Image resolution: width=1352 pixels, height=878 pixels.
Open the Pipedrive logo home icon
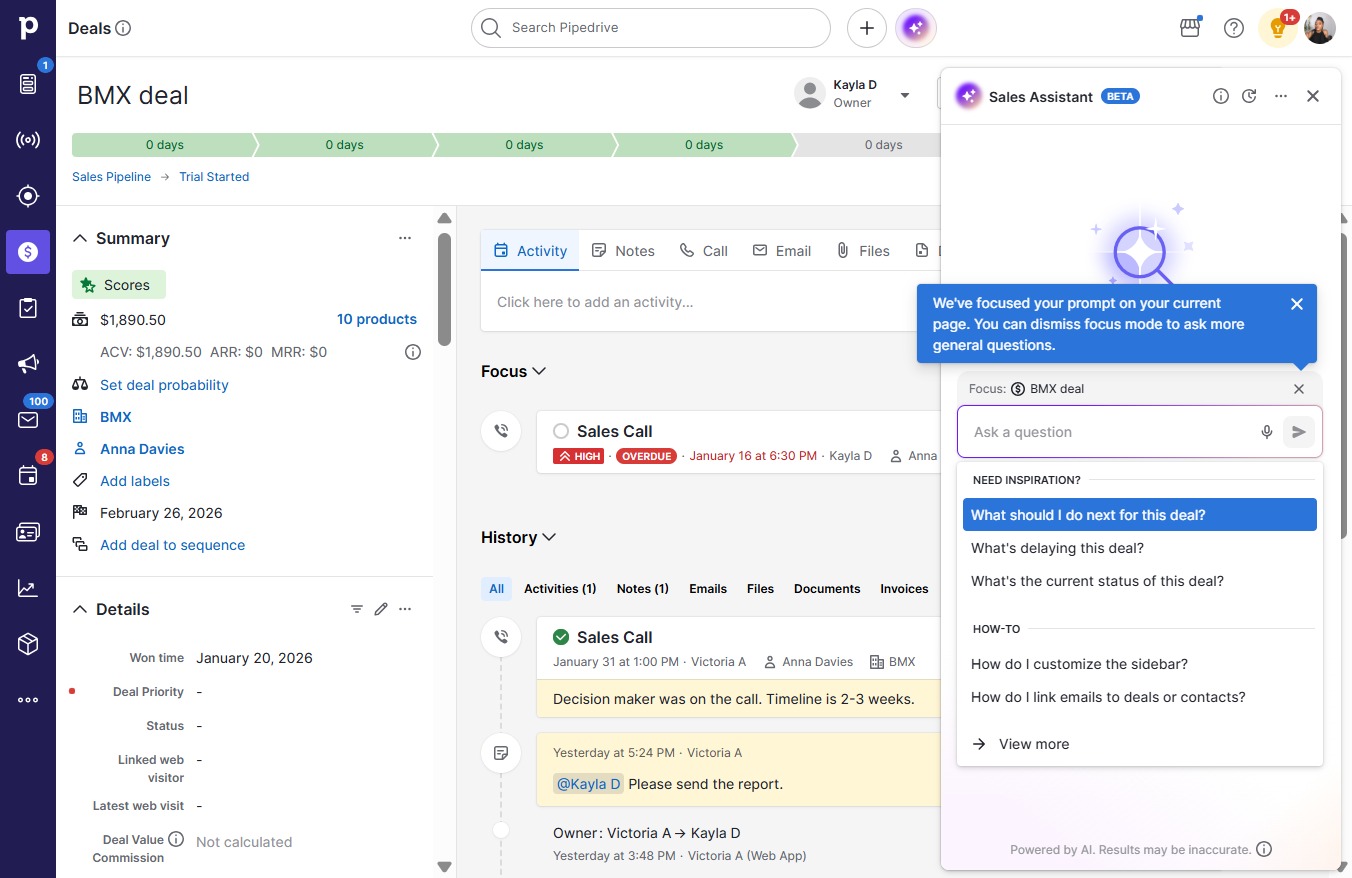click(x=28, y=28)
